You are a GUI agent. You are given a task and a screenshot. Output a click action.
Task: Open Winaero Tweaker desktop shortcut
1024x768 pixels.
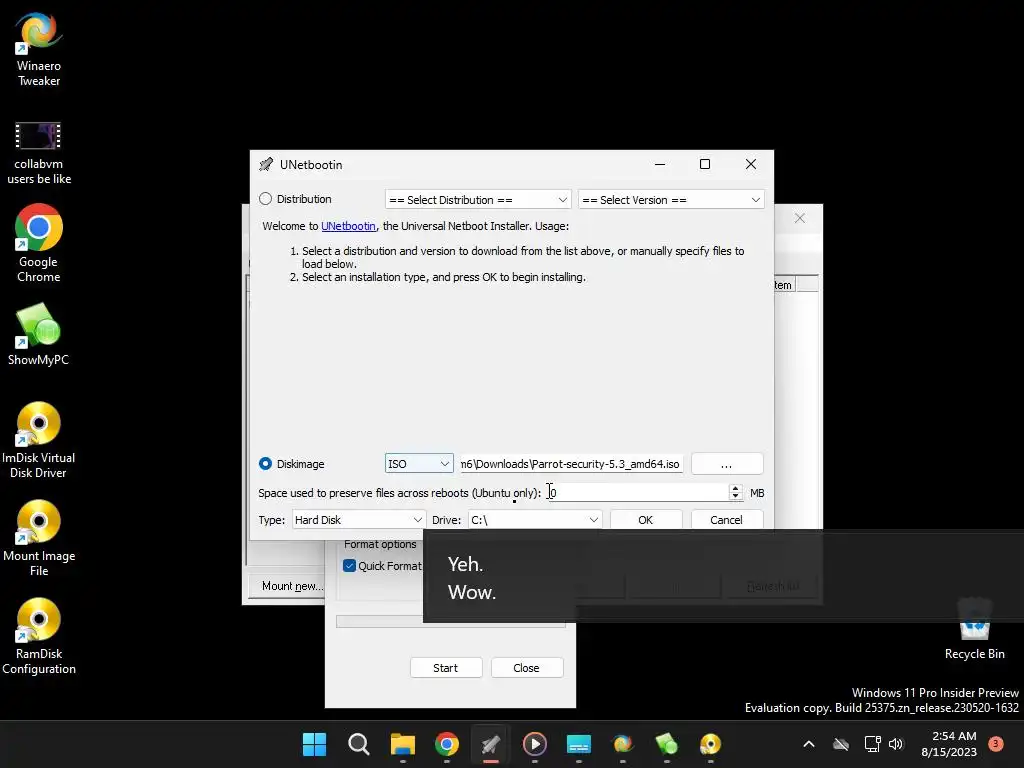coord(39,49)
